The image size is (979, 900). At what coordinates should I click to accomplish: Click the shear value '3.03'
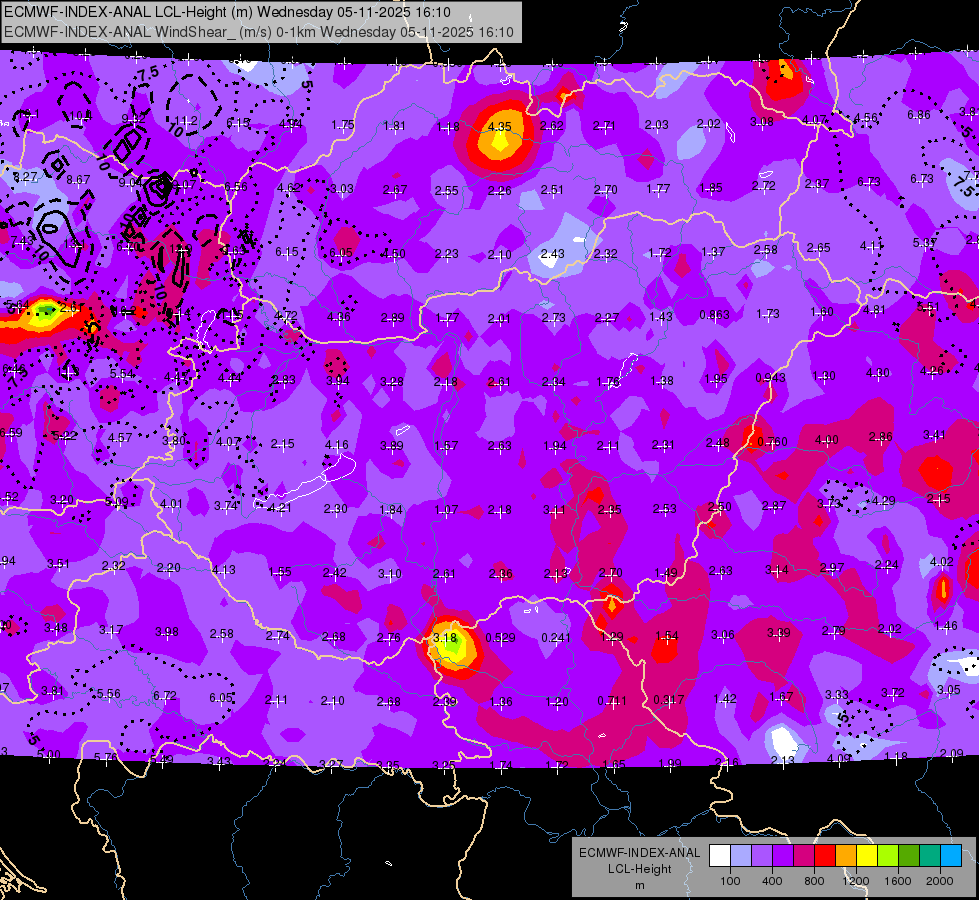tap(342, 189)
